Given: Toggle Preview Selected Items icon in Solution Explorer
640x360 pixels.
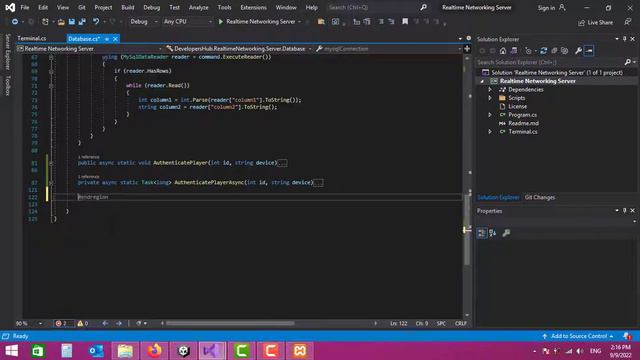Looking at the screenshot, I should click(x=589, y=51).
